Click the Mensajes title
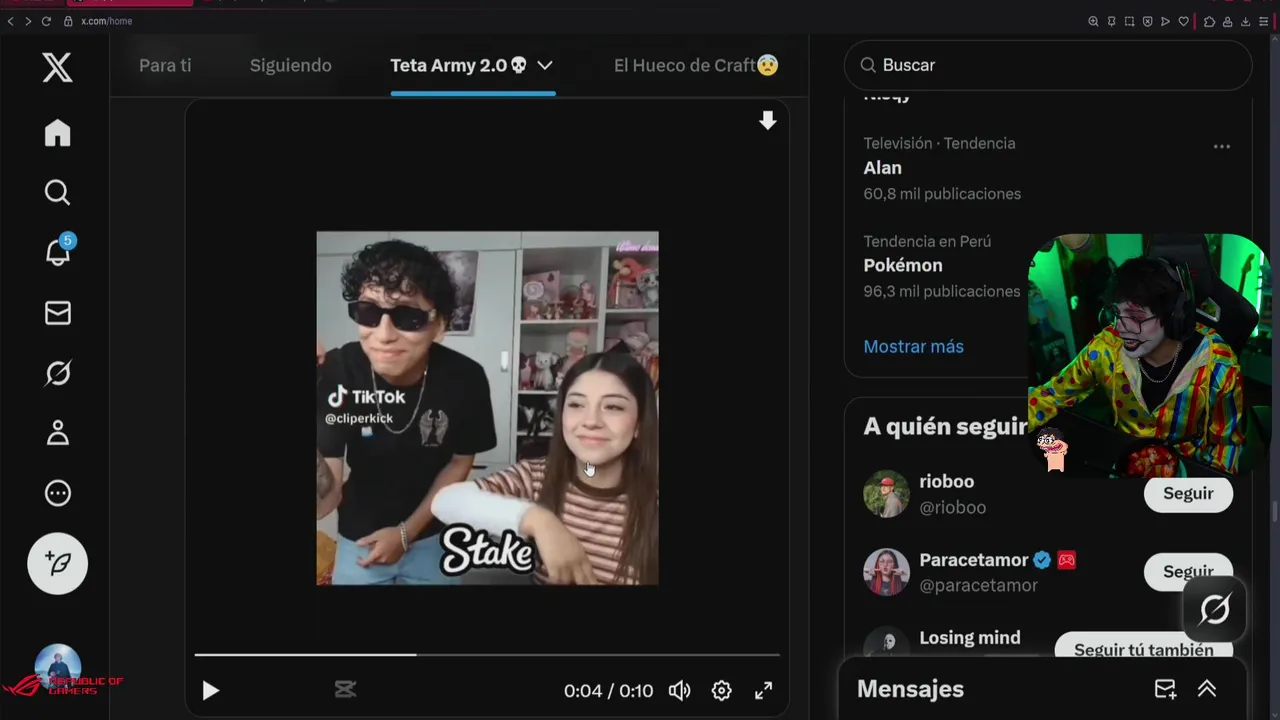1280x720 pixels. [910, 689]
